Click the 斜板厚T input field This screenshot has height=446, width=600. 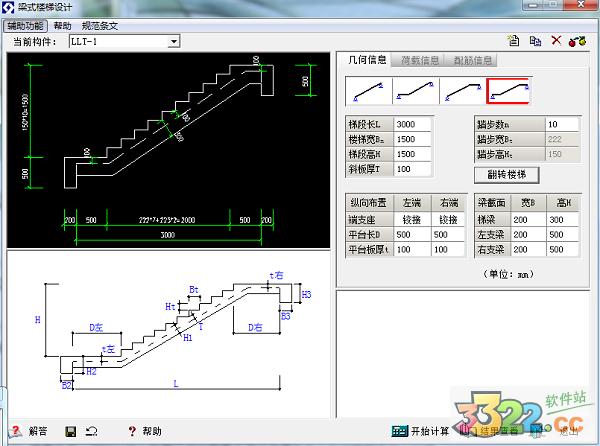(412, 169)
